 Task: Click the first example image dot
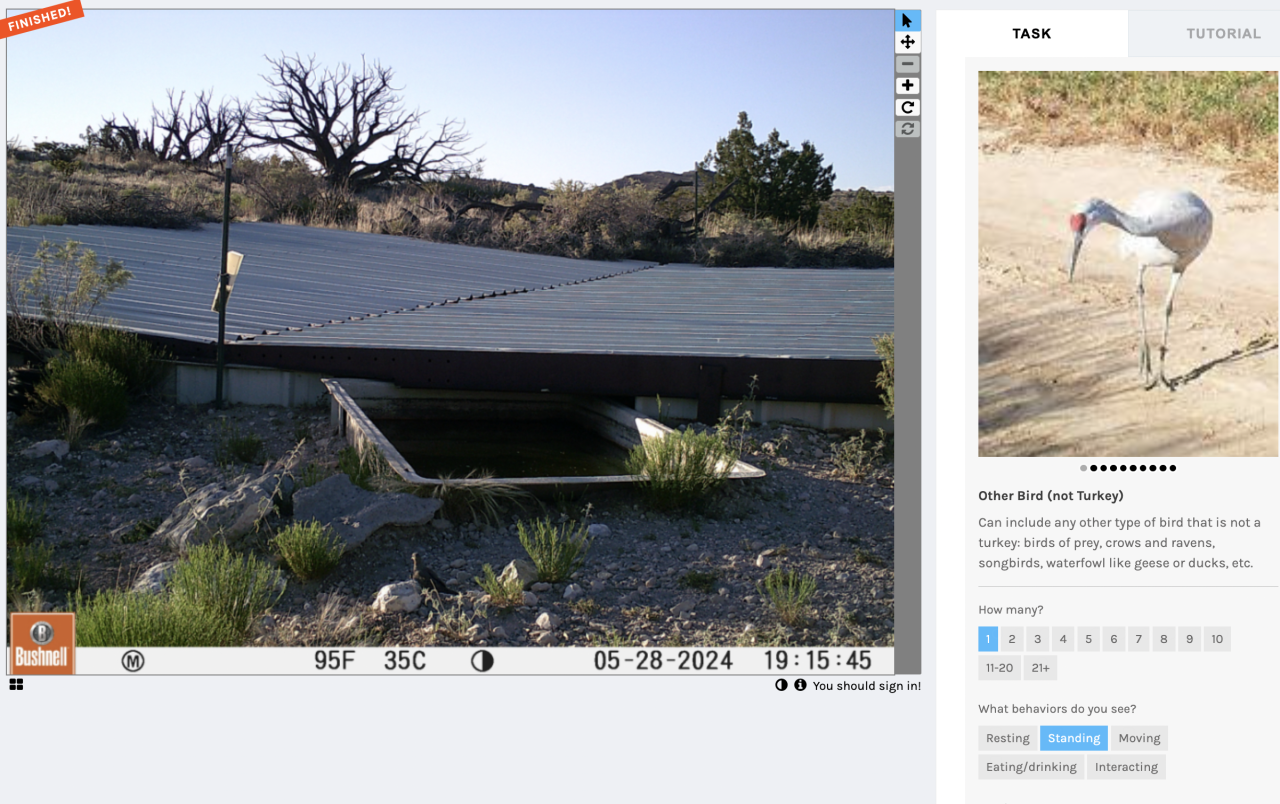[1083, 468]
